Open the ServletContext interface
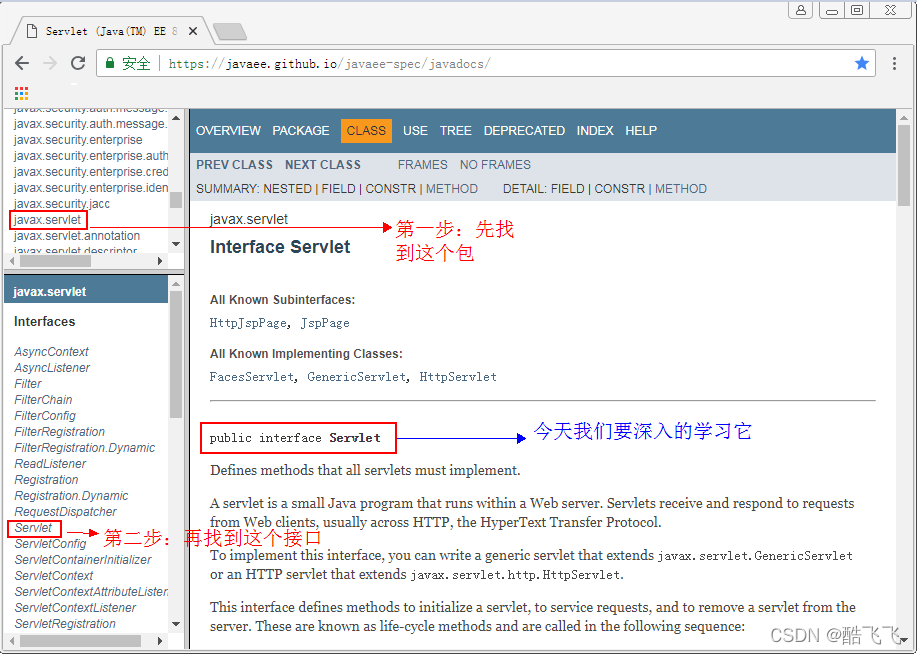Viewport: 917px width, 654px height. (x=54, y=576)
